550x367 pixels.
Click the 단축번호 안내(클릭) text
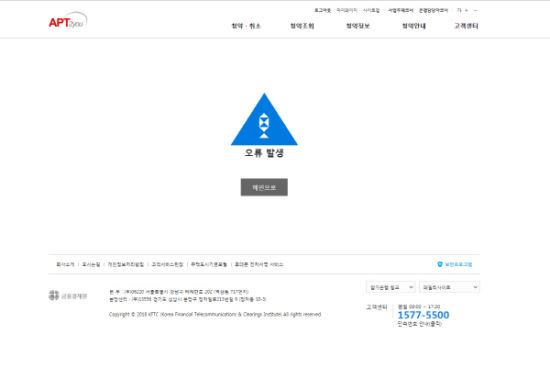(420, 324)
